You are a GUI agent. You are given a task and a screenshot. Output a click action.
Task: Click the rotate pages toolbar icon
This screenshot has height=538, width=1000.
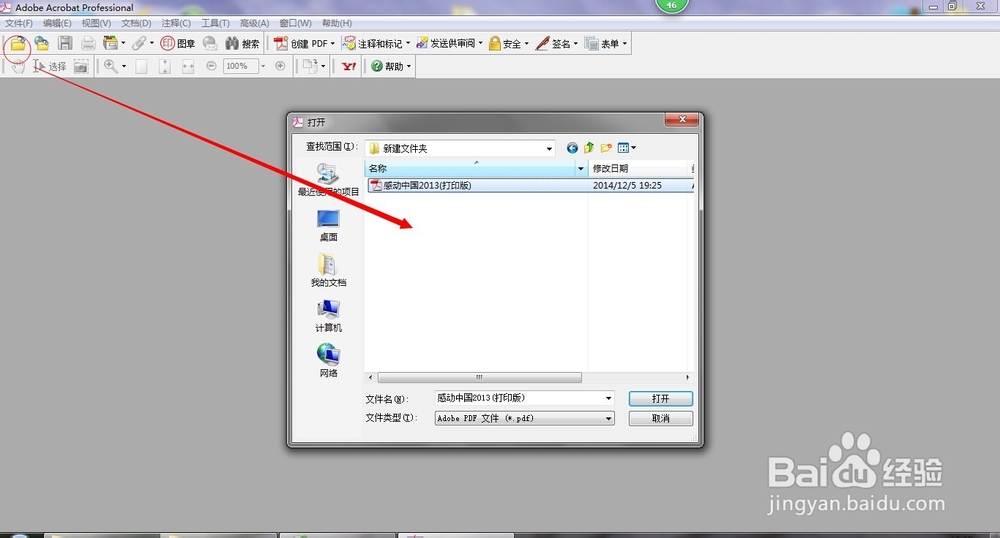tap(310, 66)
